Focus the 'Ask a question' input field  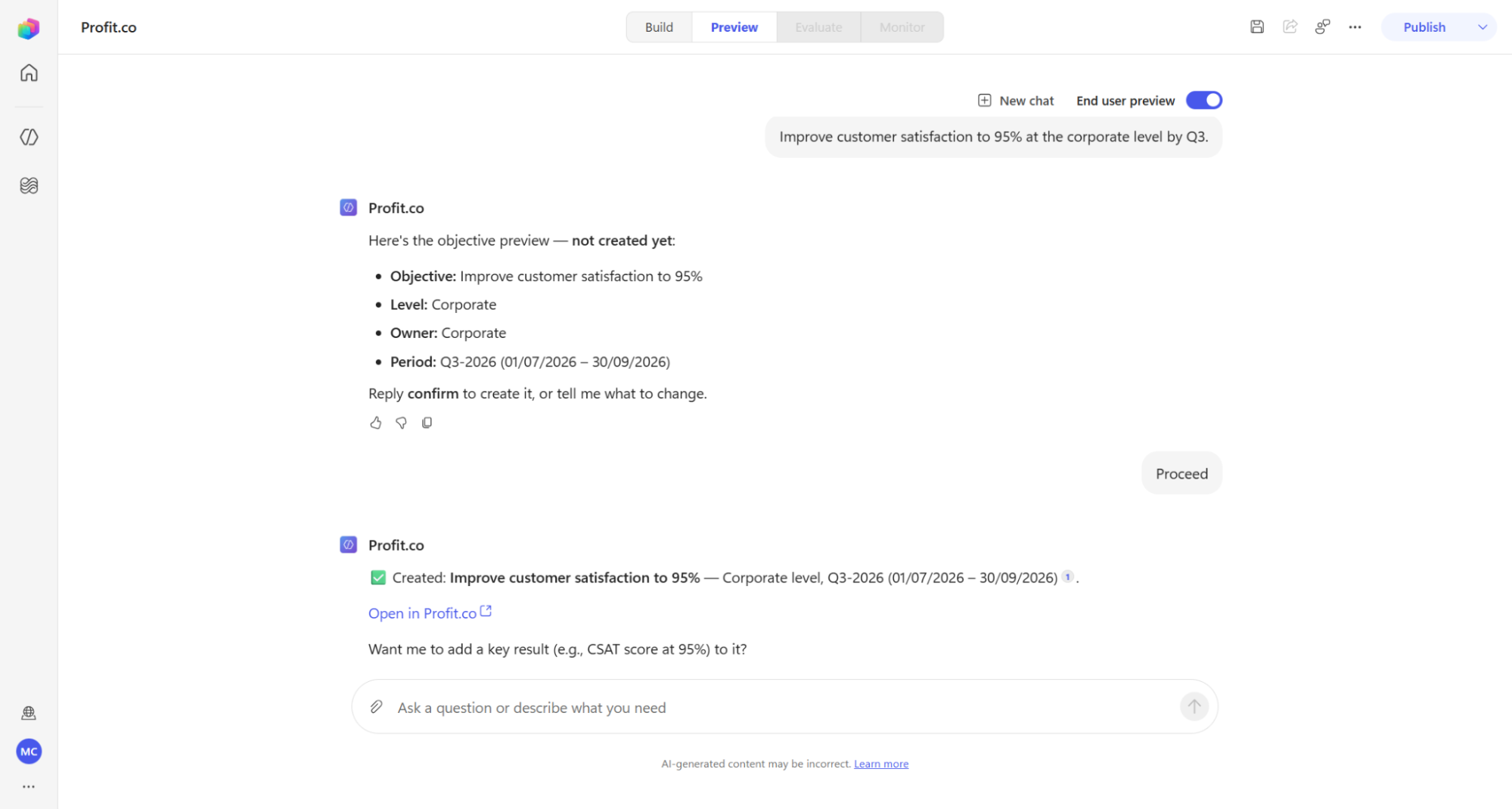[784, 707]
